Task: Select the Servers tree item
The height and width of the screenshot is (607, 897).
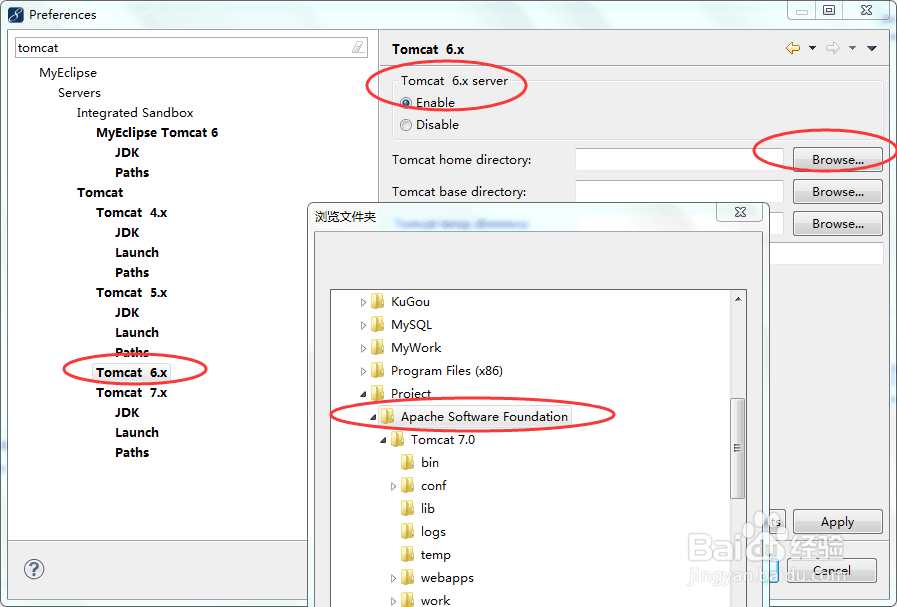Action: (79, 93)
